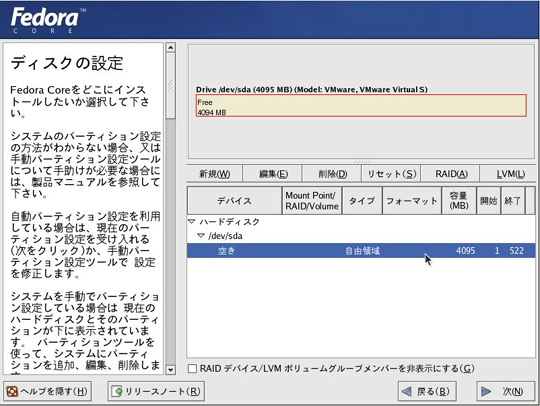Screen dimensions: 540x406
Task: Click the 新規(W) new partition button
Action: coord(214,174)
